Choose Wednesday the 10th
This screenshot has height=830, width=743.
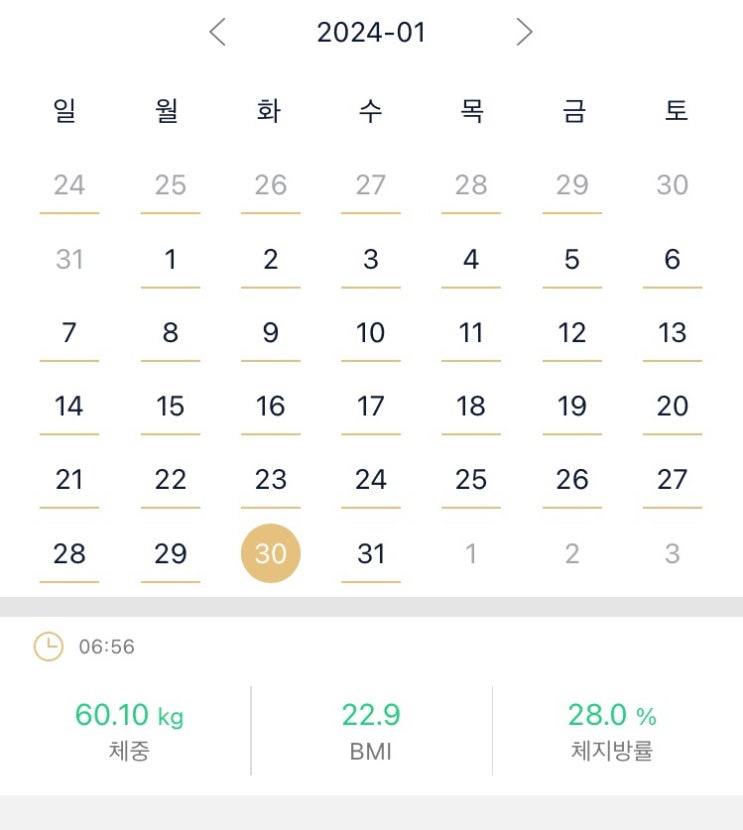click(x=371, y=333)
